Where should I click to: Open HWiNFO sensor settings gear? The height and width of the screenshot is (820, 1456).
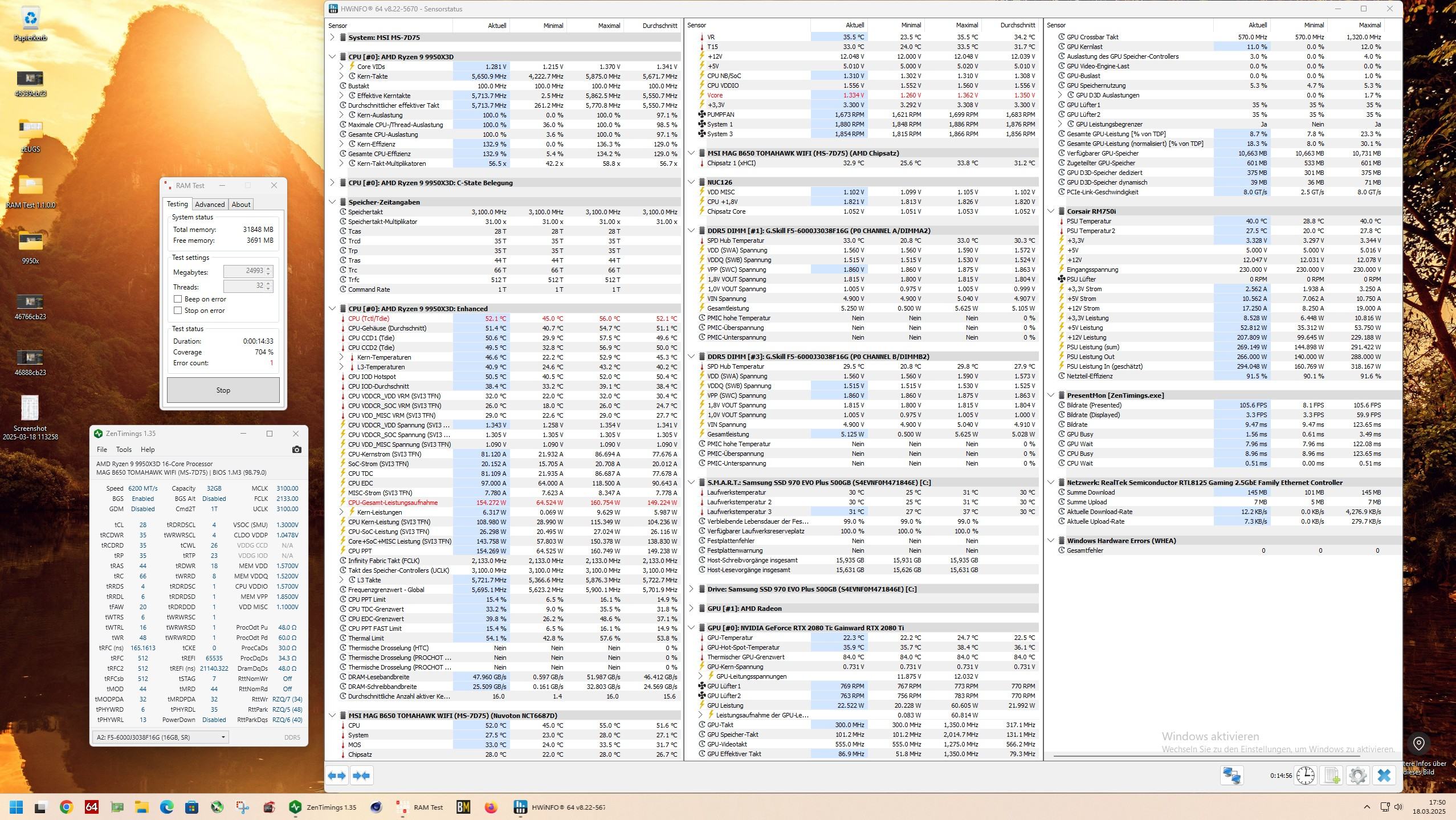[x=1358, y=775]
